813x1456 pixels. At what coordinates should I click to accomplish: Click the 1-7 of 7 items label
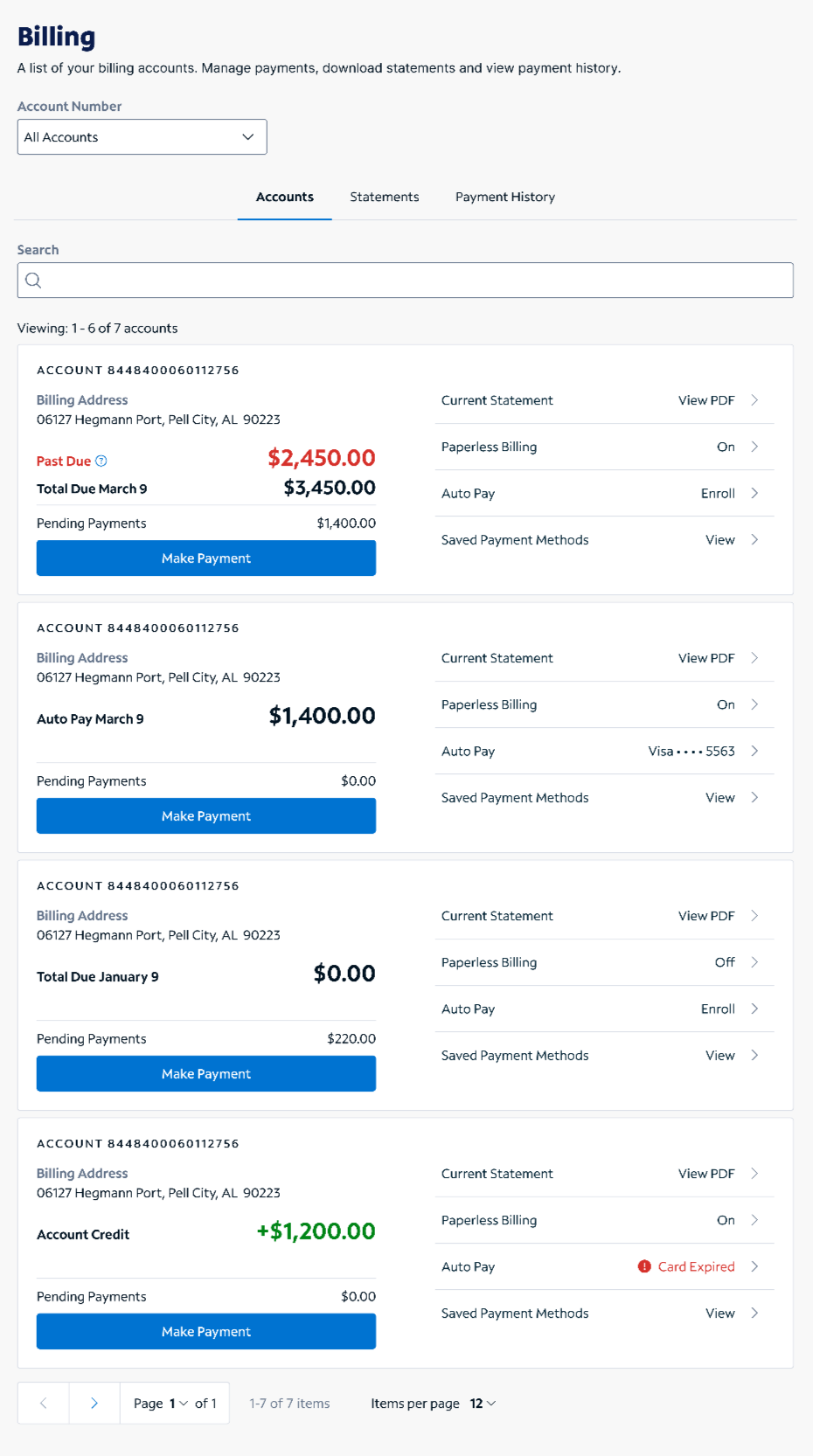(290, 1404)
